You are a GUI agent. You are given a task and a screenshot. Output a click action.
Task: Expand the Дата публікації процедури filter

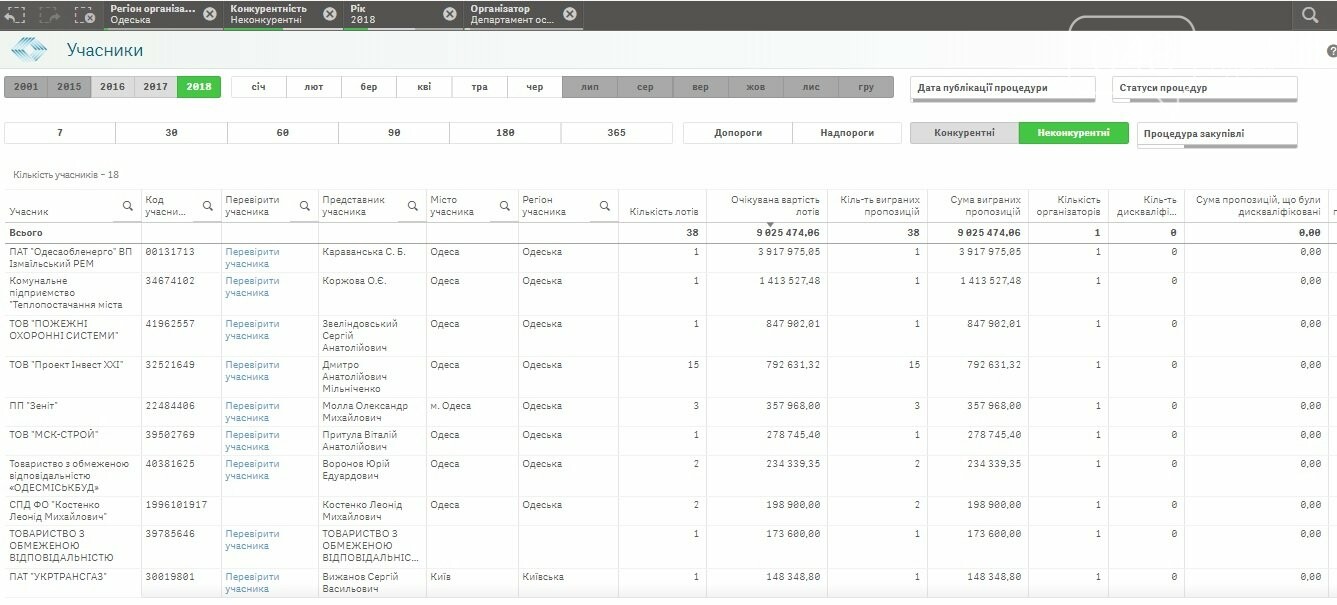click(1003, 88)
